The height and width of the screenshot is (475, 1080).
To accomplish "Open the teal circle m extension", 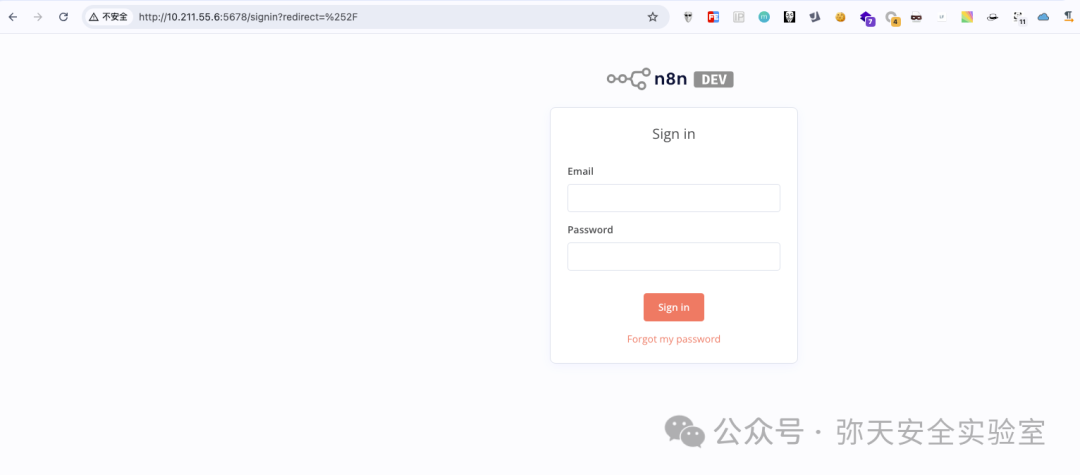I will pyautogui.click(x=764, y=17).
